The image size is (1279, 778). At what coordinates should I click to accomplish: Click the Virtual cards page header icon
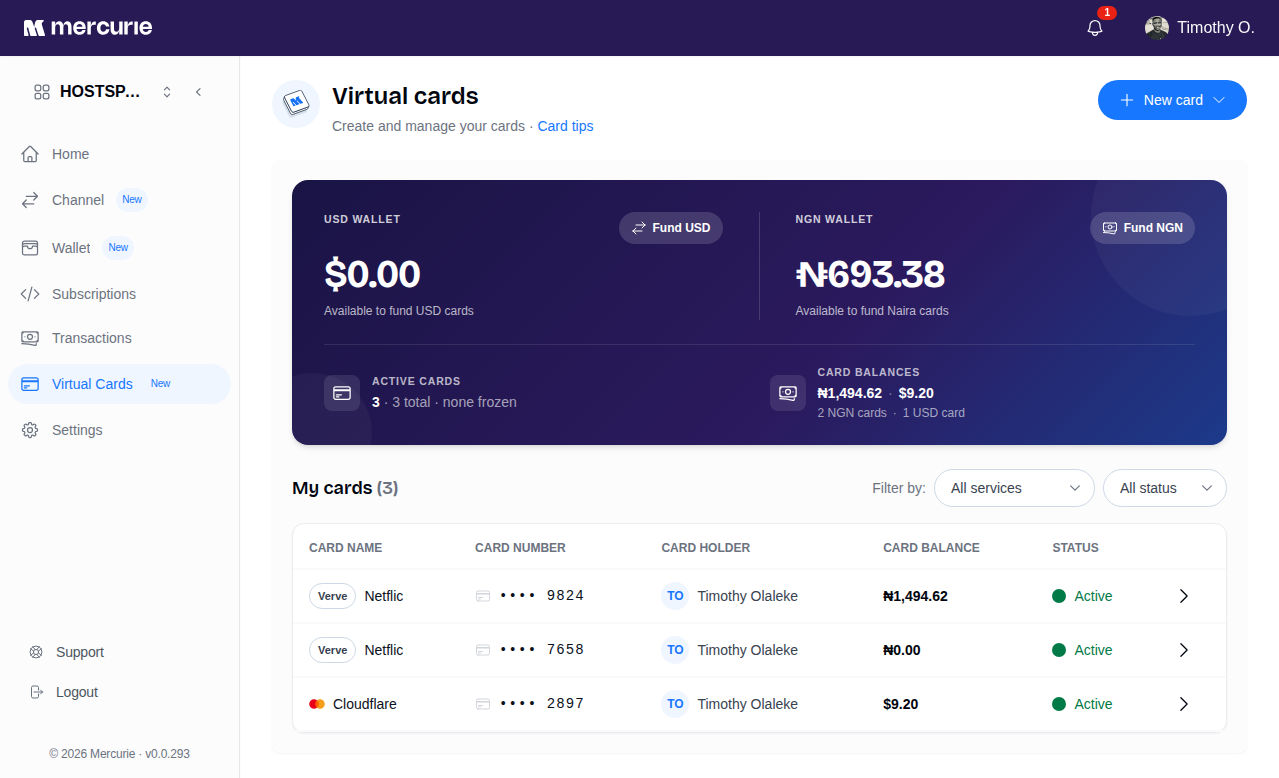(x=296, y=104)
